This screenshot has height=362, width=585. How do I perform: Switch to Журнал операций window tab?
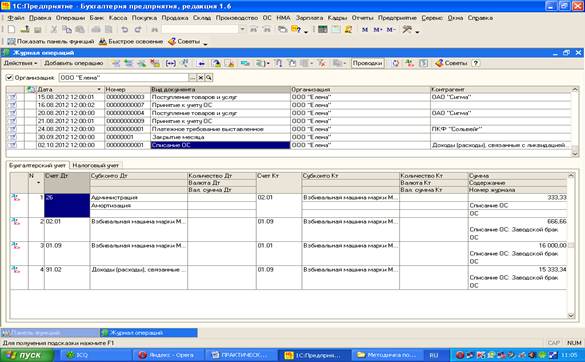[149, 333]
